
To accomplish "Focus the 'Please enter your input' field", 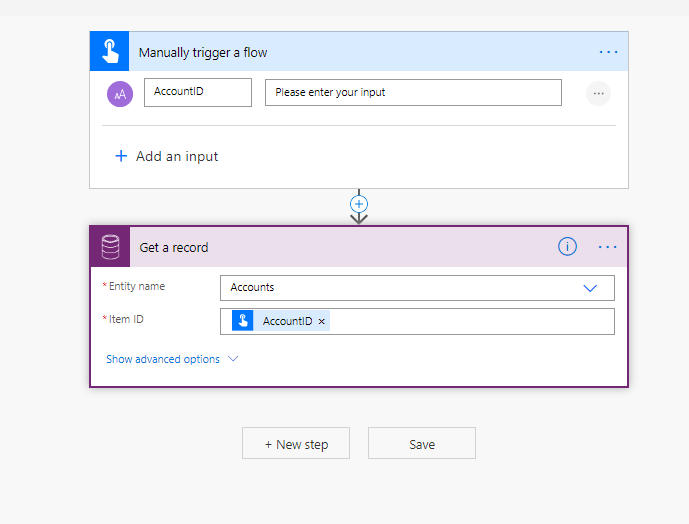I will coord(412,93).
